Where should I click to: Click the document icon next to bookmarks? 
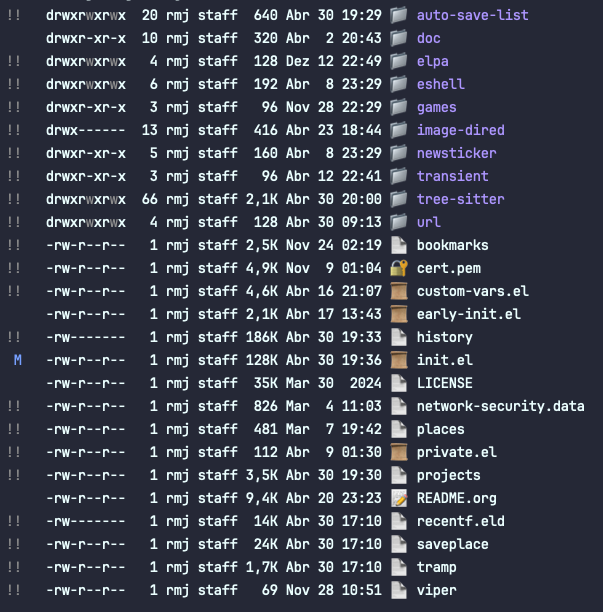pos(398,245)
